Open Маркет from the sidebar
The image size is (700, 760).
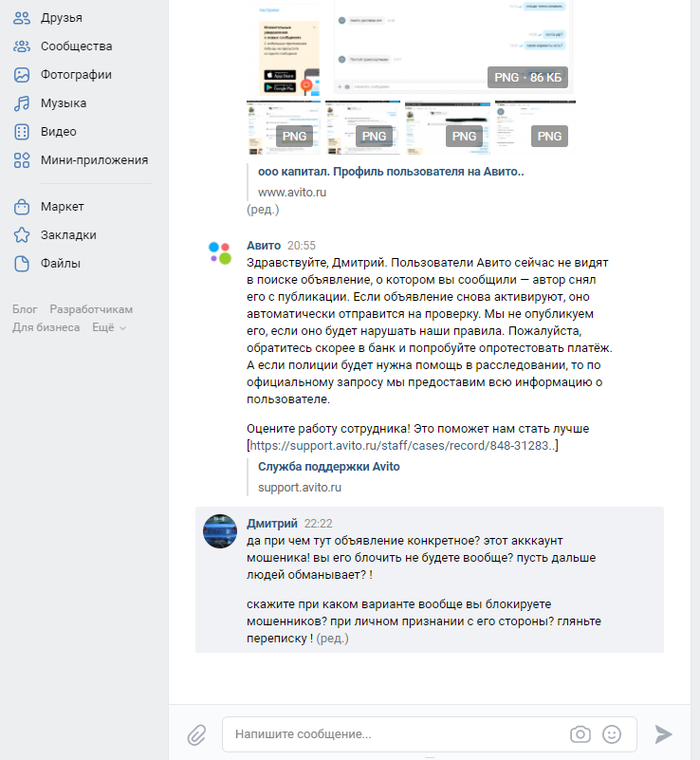62,206
